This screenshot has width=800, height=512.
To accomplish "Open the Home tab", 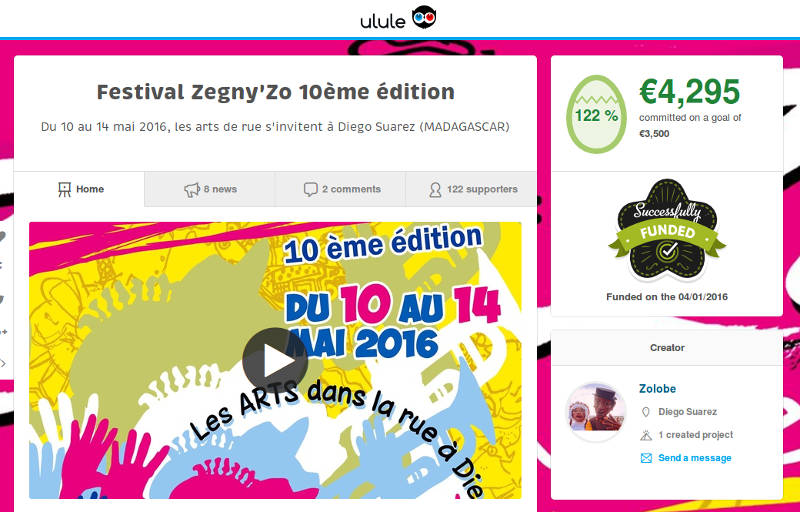I will [x=79, y=189].
